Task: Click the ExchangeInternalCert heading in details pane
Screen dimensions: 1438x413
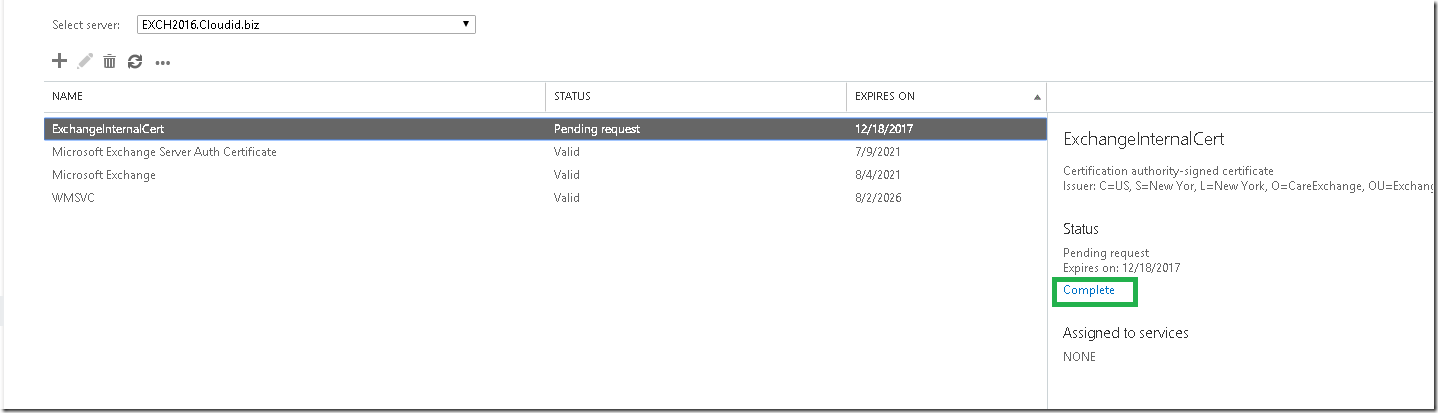Action: 1144,139
